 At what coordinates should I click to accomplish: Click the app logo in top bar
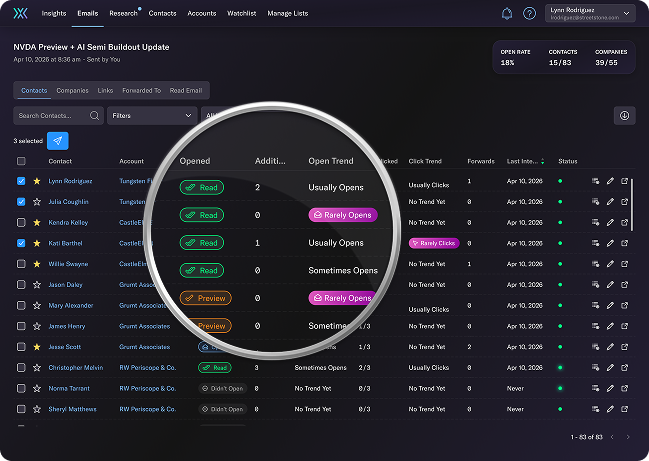(x=20, y=14)
